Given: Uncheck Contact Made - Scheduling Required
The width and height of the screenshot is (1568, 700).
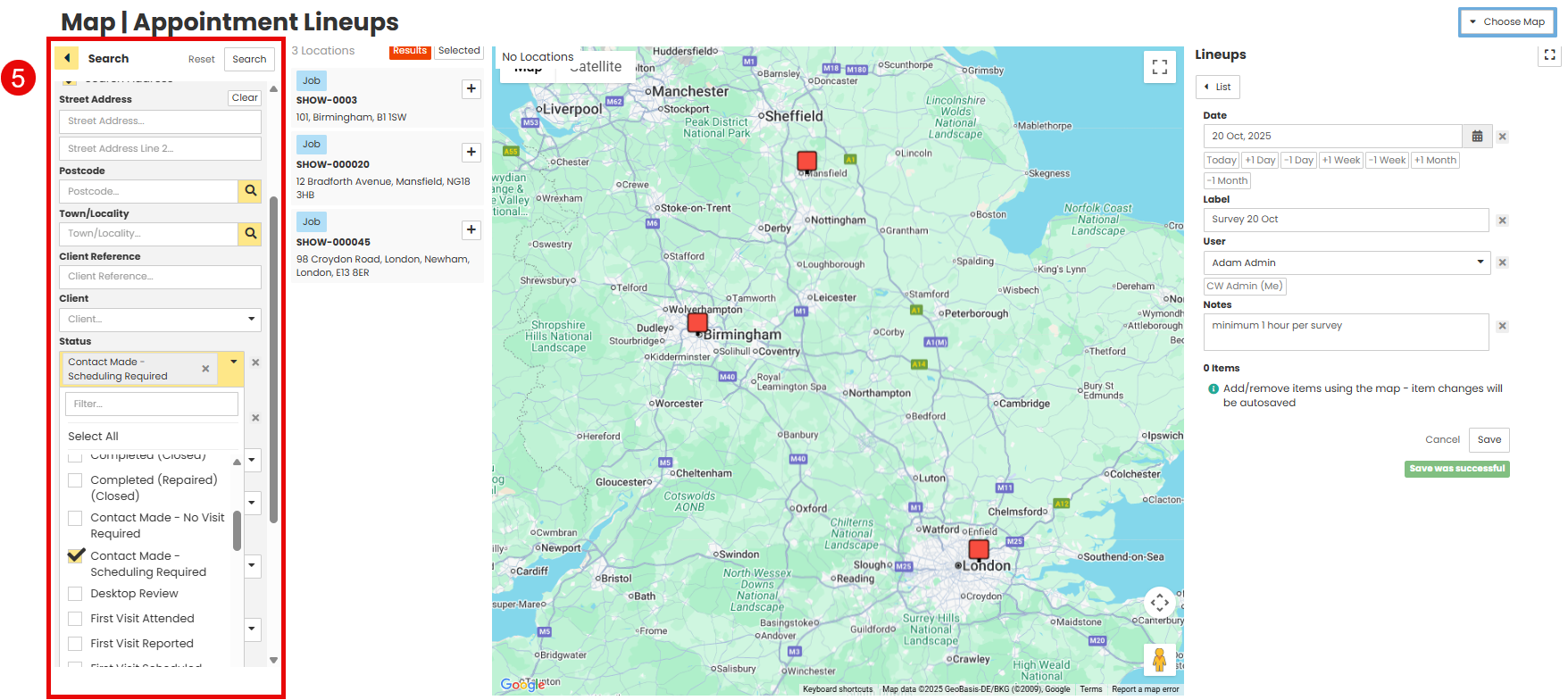Looking at the screenshot, I should (76, 555).
